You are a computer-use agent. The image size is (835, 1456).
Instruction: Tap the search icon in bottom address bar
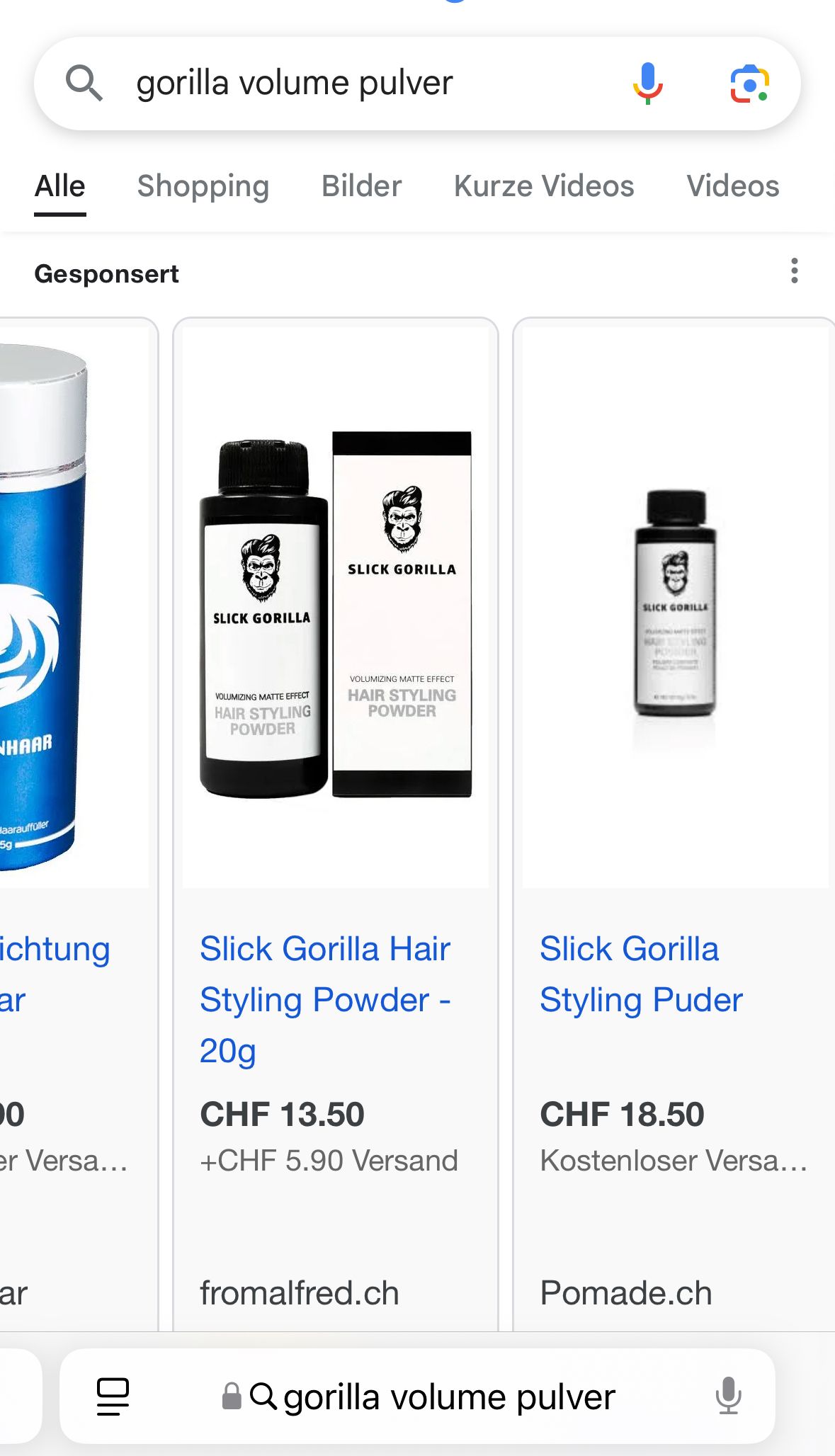(263, 1396)
